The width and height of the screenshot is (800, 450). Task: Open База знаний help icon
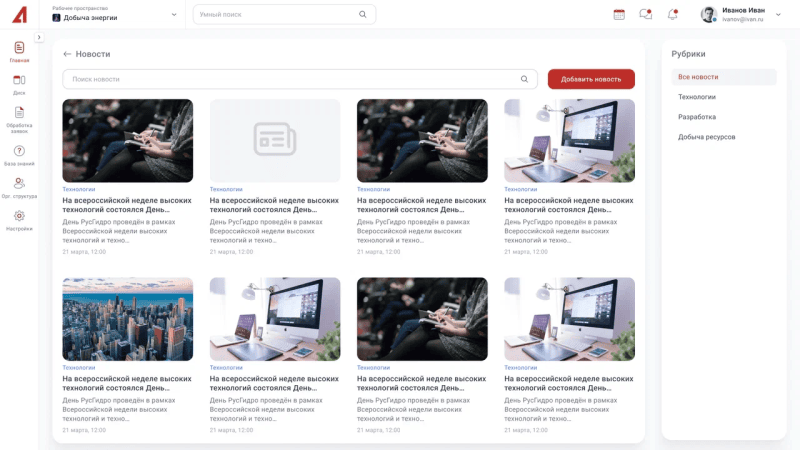coord(19,153)
